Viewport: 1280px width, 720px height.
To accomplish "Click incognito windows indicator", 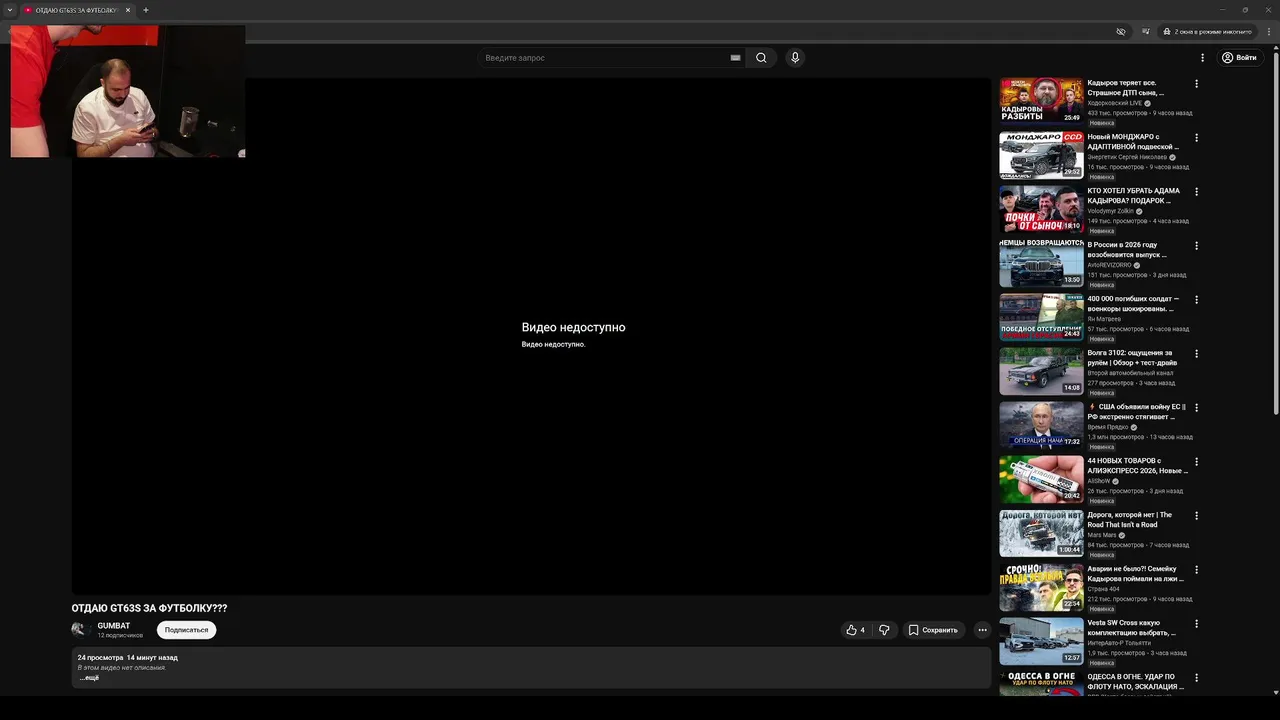I will tap(1208, 32).
